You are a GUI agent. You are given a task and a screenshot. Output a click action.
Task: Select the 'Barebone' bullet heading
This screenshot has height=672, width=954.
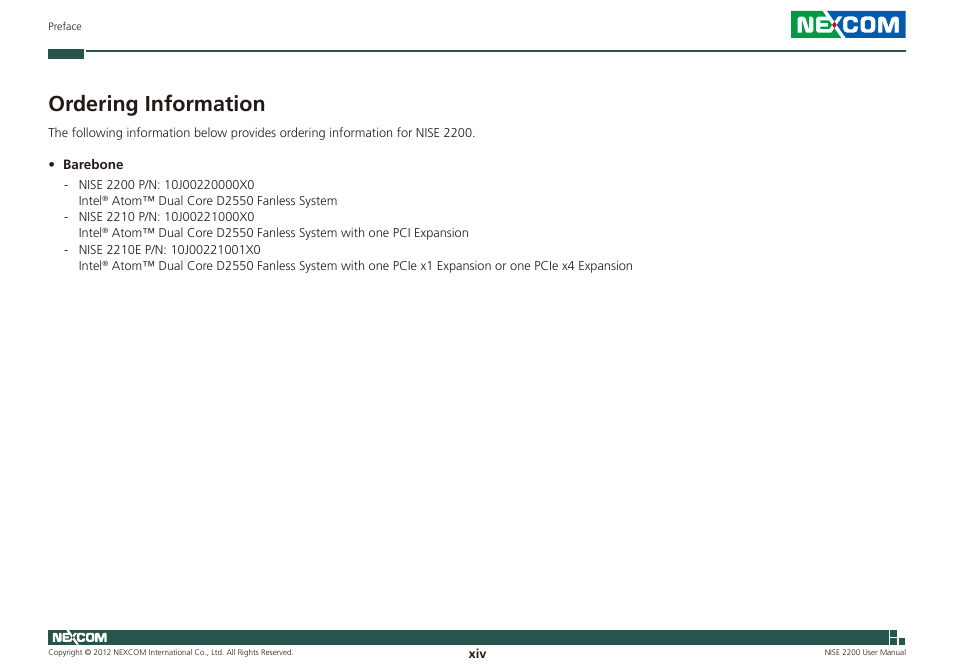coord(93,164)
